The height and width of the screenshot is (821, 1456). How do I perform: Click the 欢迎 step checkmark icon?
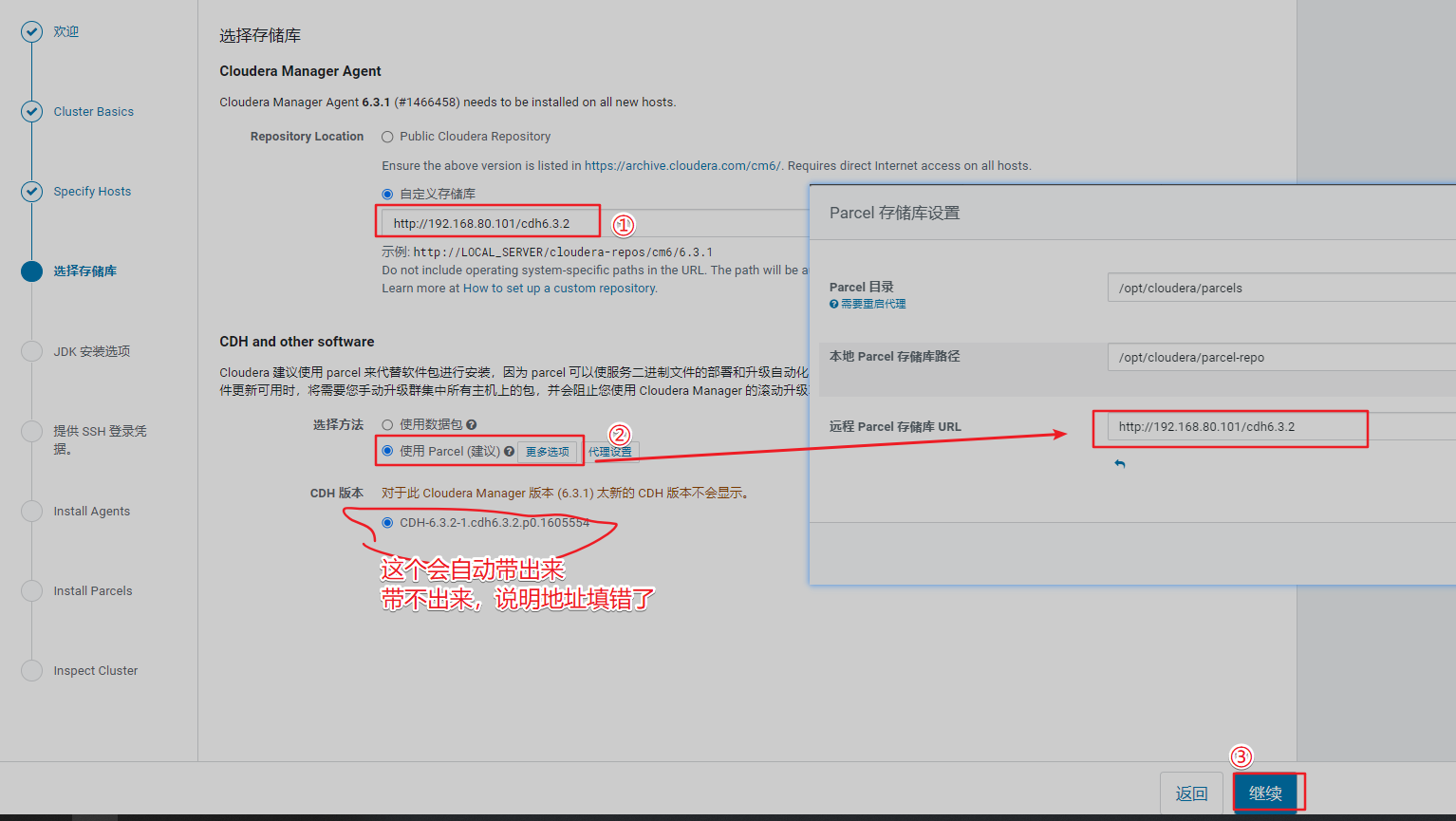(x=32, y=32)
